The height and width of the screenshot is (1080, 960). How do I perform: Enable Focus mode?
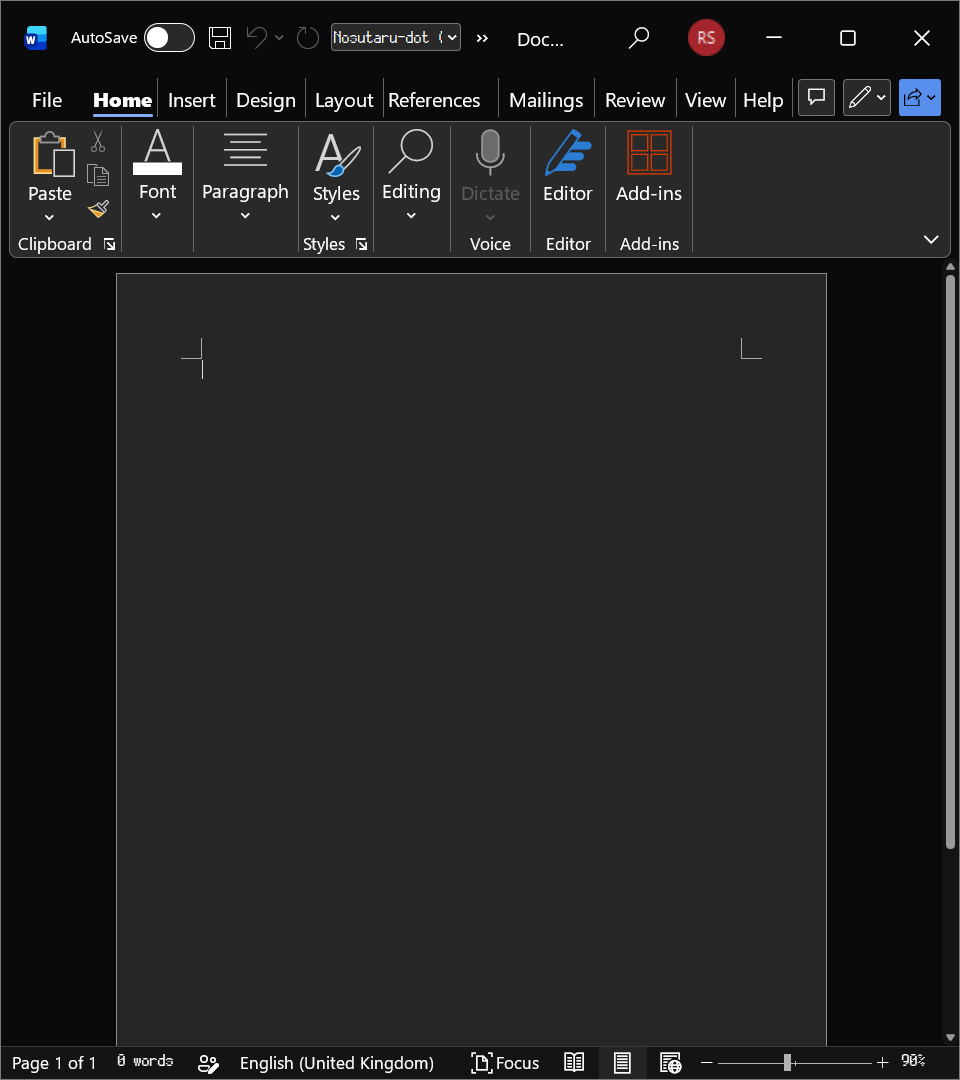[x=505, y=1063]
